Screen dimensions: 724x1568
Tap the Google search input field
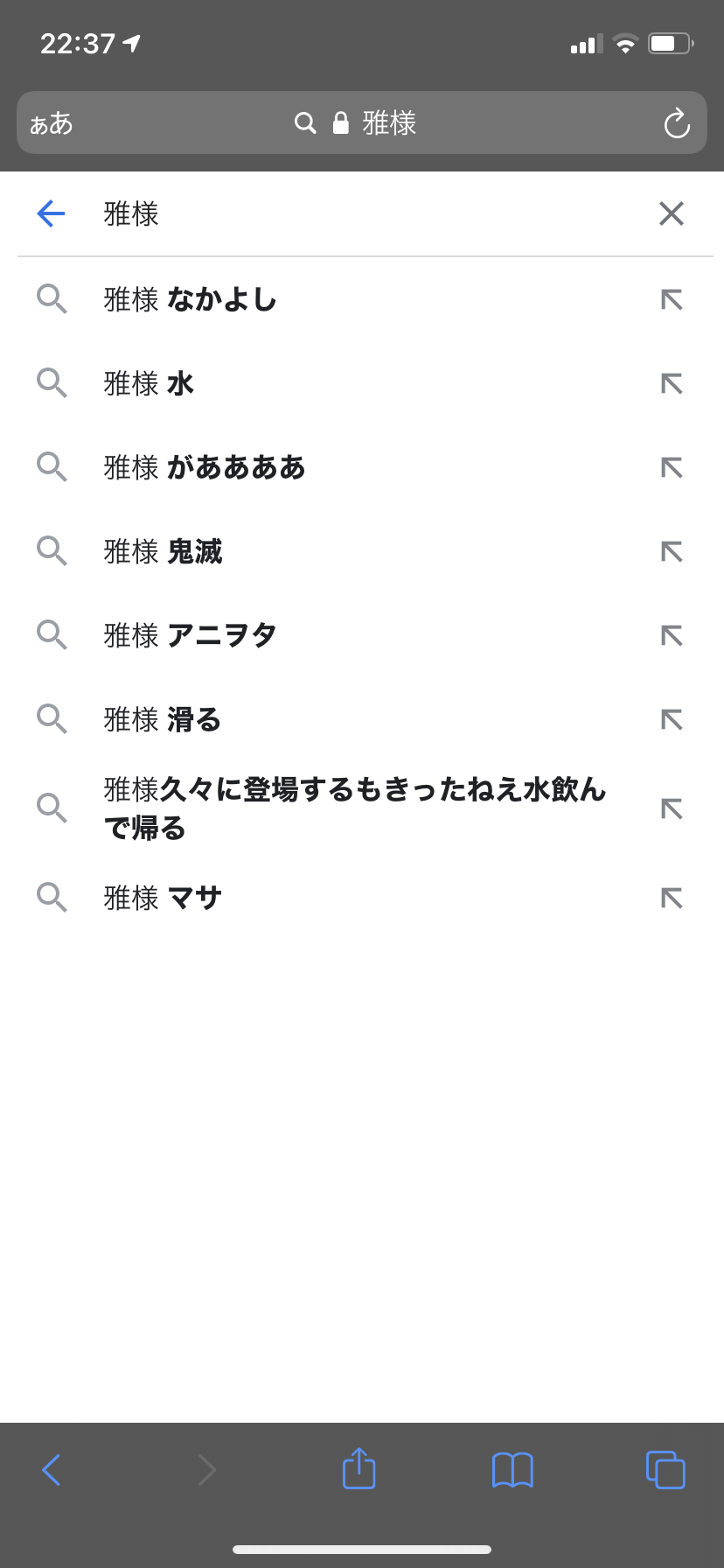coord(367,213)
